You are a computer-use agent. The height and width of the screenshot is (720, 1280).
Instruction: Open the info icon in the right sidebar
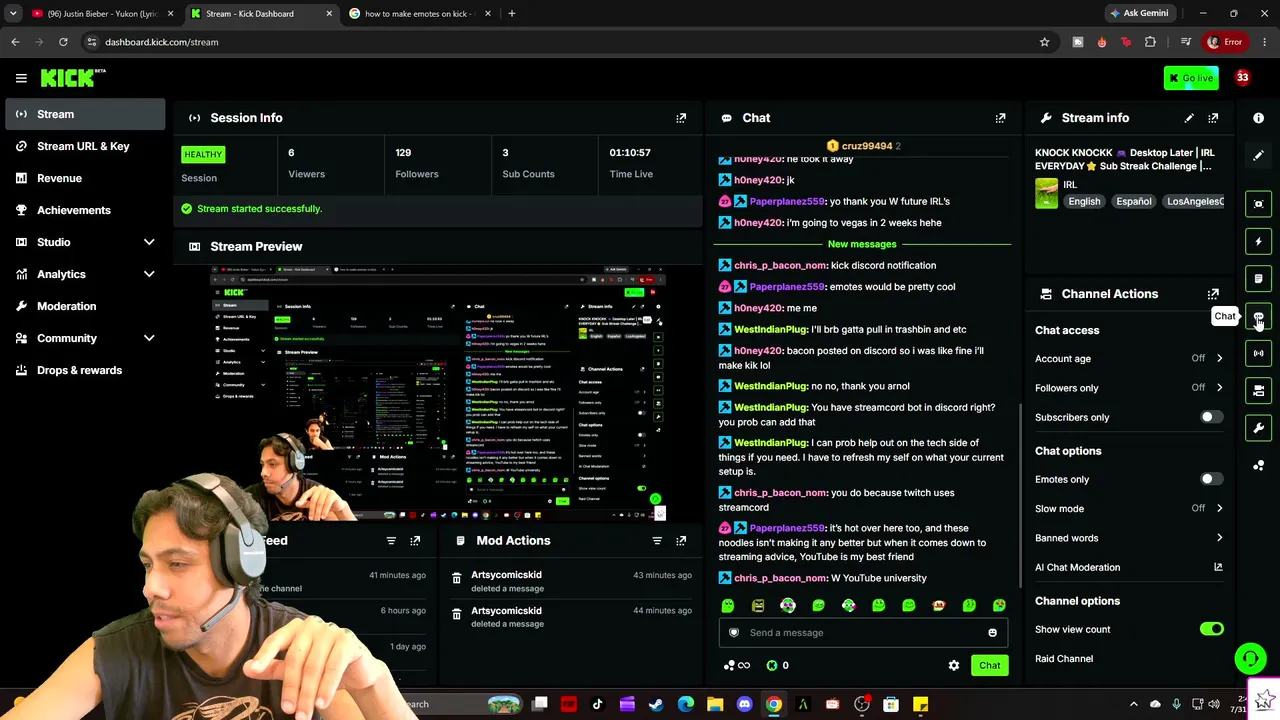click(x=1259, y=118)
